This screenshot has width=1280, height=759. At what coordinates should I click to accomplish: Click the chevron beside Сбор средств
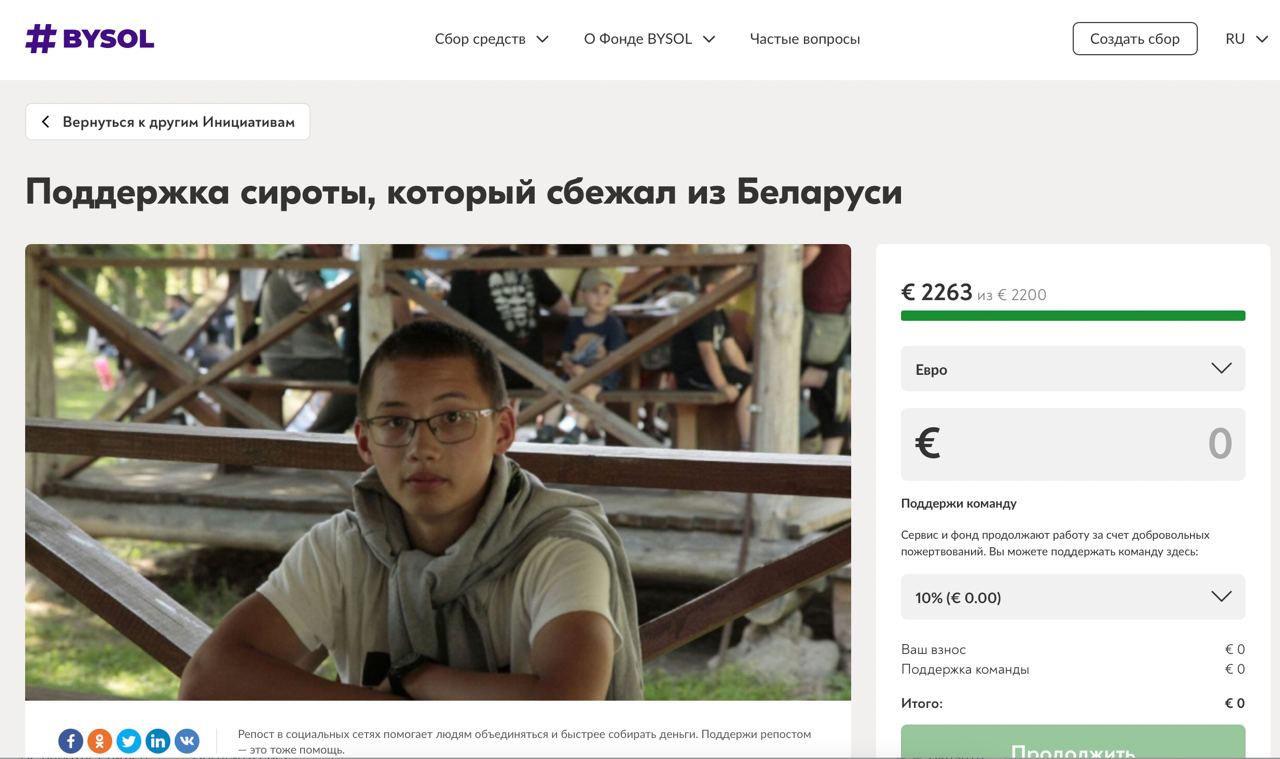542,39
